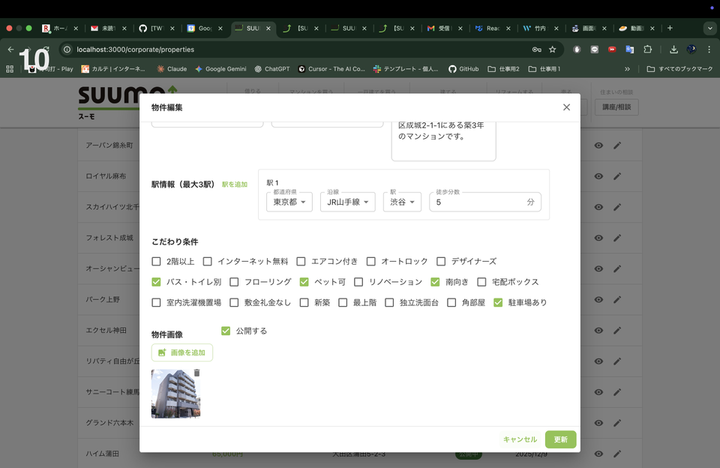Uncheck the バス・トイレ別 checkbox
The width and height of the screenshot is (720, 468).
click(x=156, y=282)
